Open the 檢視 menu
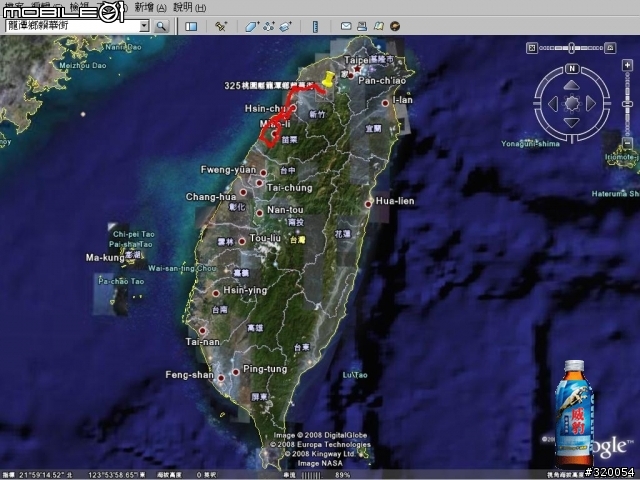640x480 pixels. pos(79,7)
